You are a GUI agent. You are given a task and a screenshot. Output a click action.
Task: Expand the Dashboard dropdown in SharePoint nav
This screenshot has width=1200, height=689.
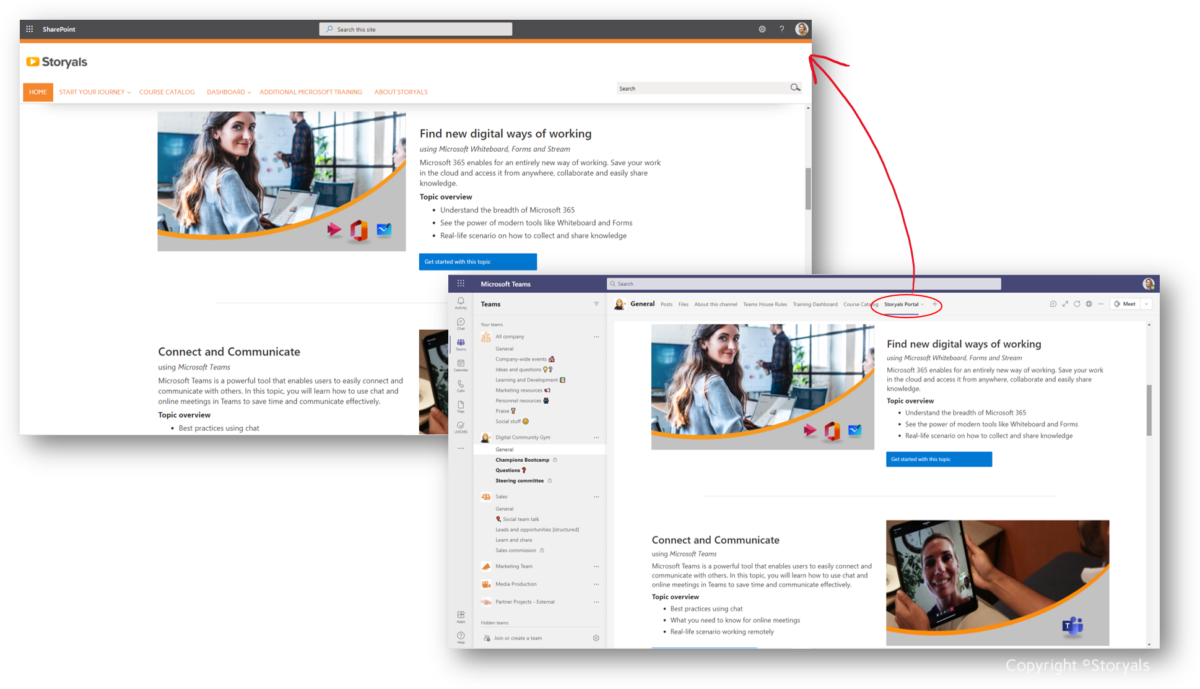227,91
